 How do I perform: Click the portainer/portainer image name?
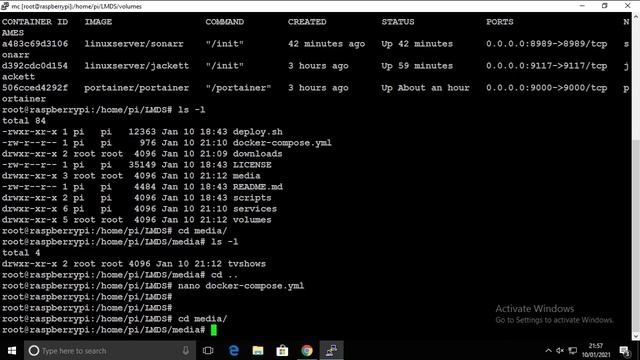[x=136, y=88]
